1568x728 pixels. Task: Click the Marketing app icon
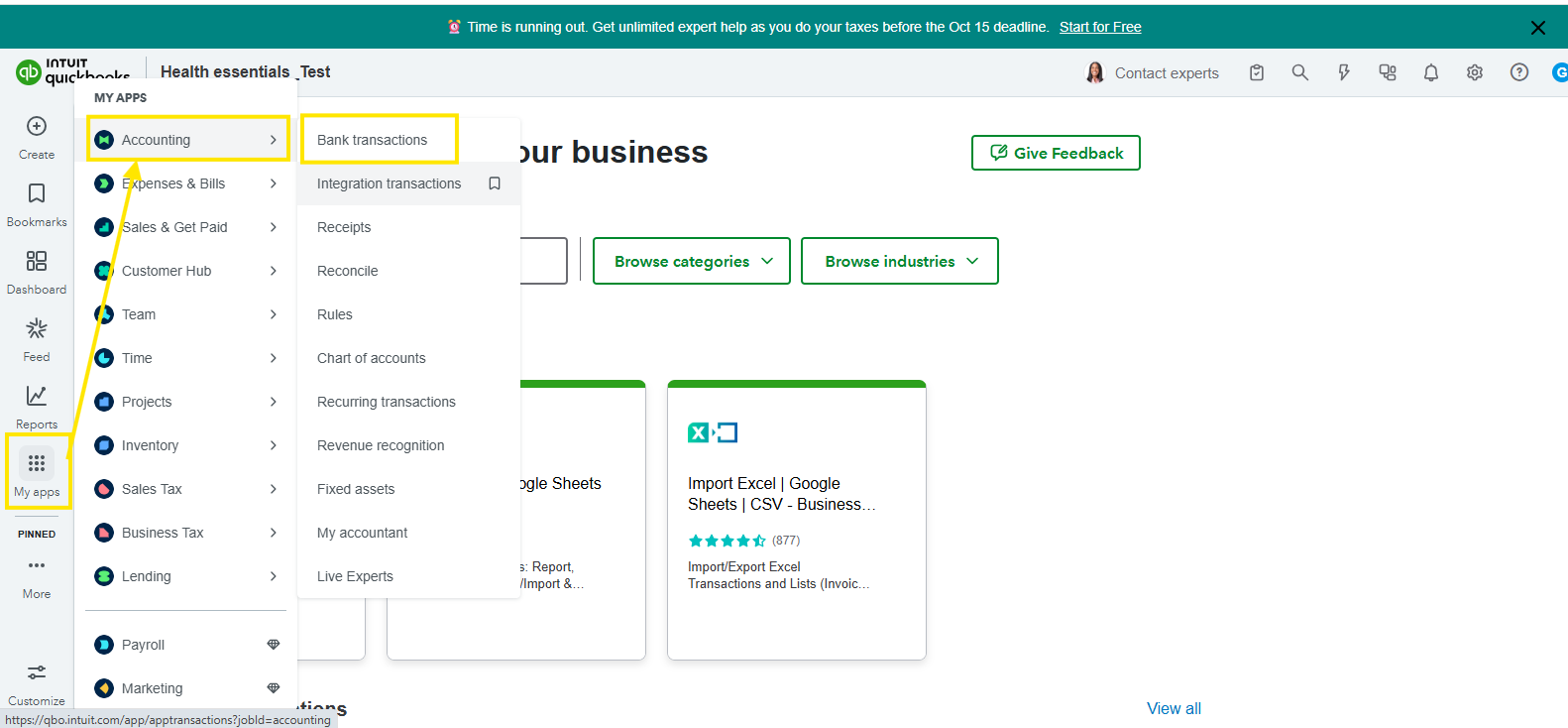104,688
